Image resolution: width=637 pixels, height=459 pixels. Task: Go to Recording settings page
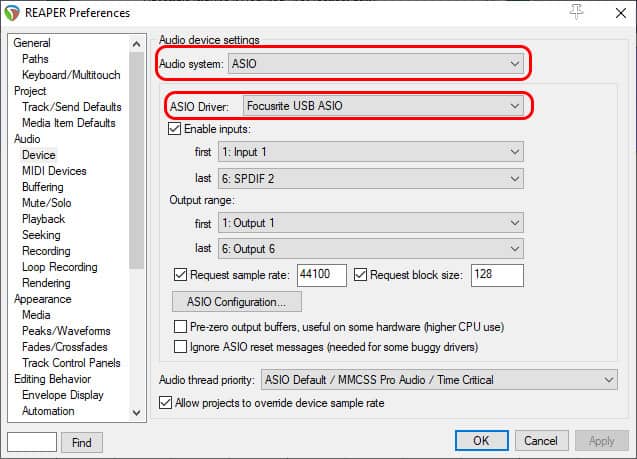pyautogui.click(x=46, y=251)
